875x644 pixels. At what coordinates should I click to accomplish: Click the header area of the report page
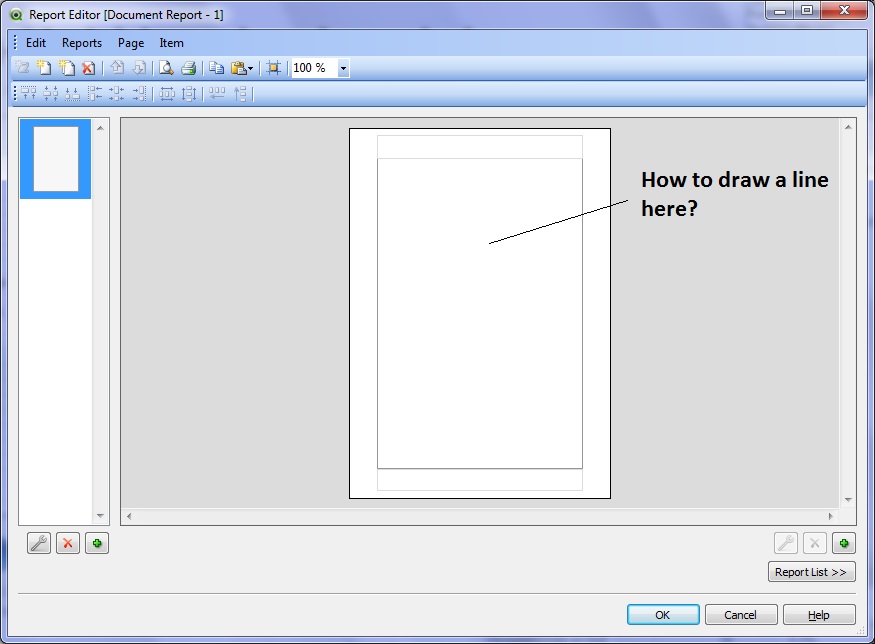click(480, 147)
